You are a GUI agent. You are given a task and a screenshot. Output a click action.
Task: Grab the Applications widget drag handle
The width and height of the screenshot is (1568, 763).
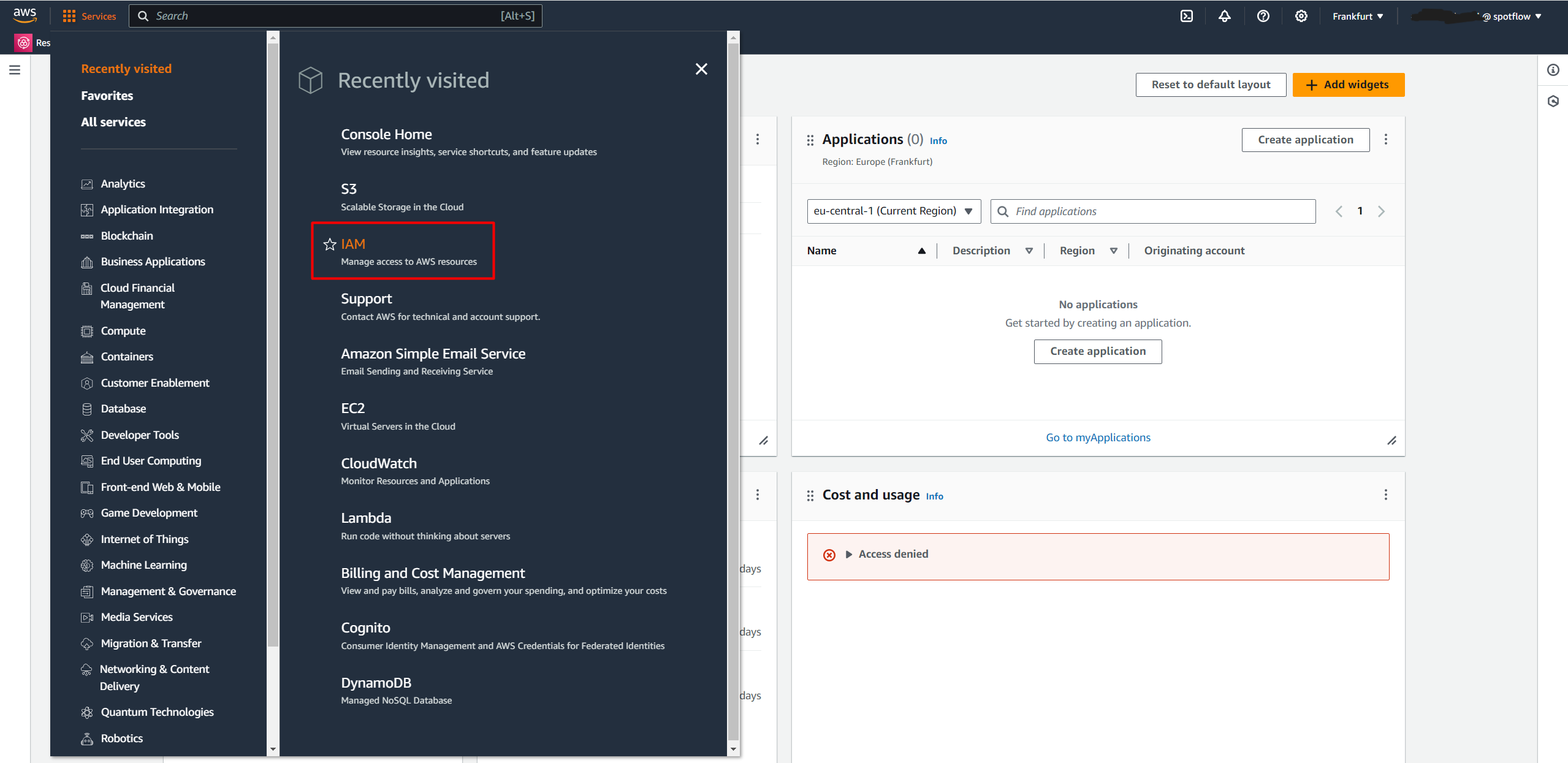(810, 140)
